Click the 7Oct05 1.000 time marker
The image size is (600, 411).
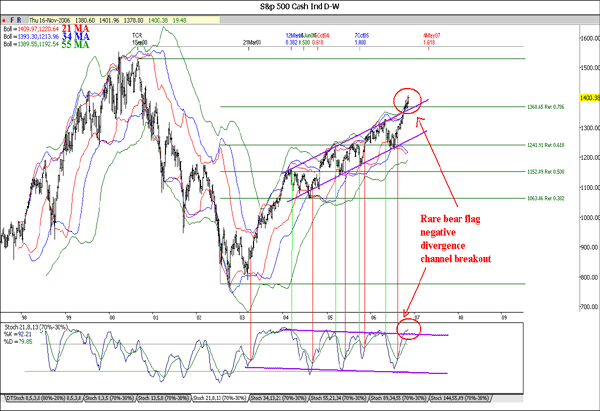(362, 39)
